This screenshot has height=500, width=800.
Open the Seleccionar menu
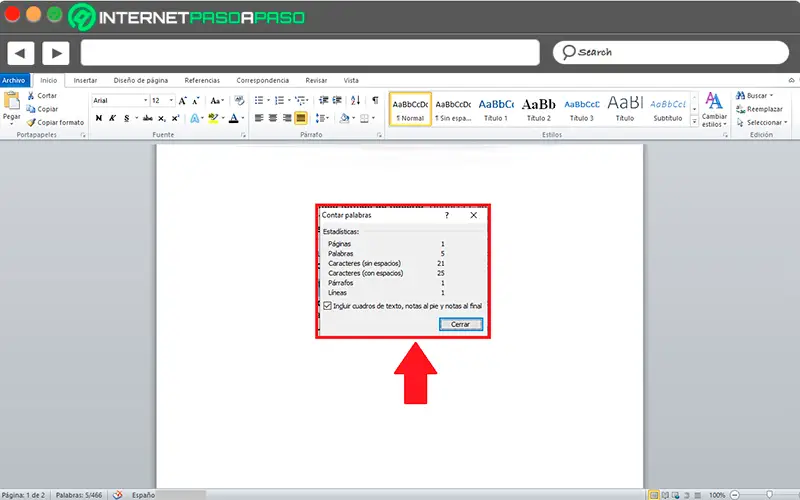[x=762, y=122]
